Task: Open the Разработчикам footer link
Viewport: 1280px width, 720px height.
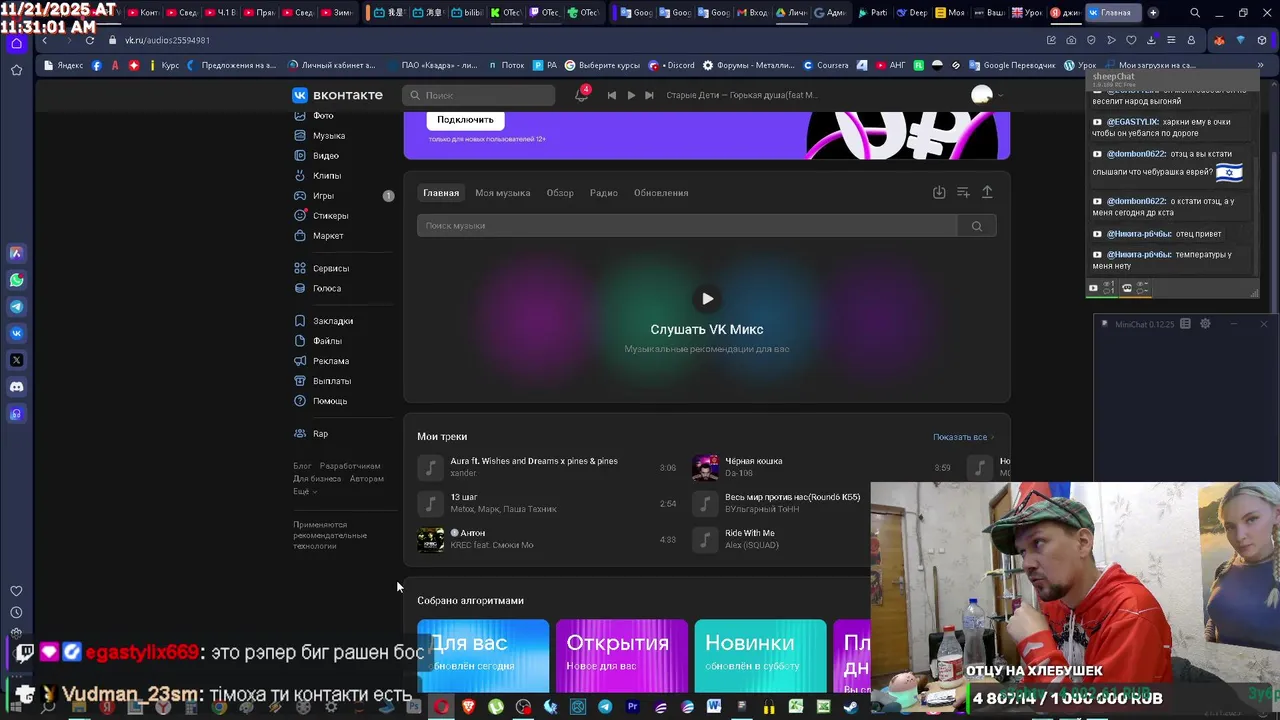Action: (x=350, y=466)
